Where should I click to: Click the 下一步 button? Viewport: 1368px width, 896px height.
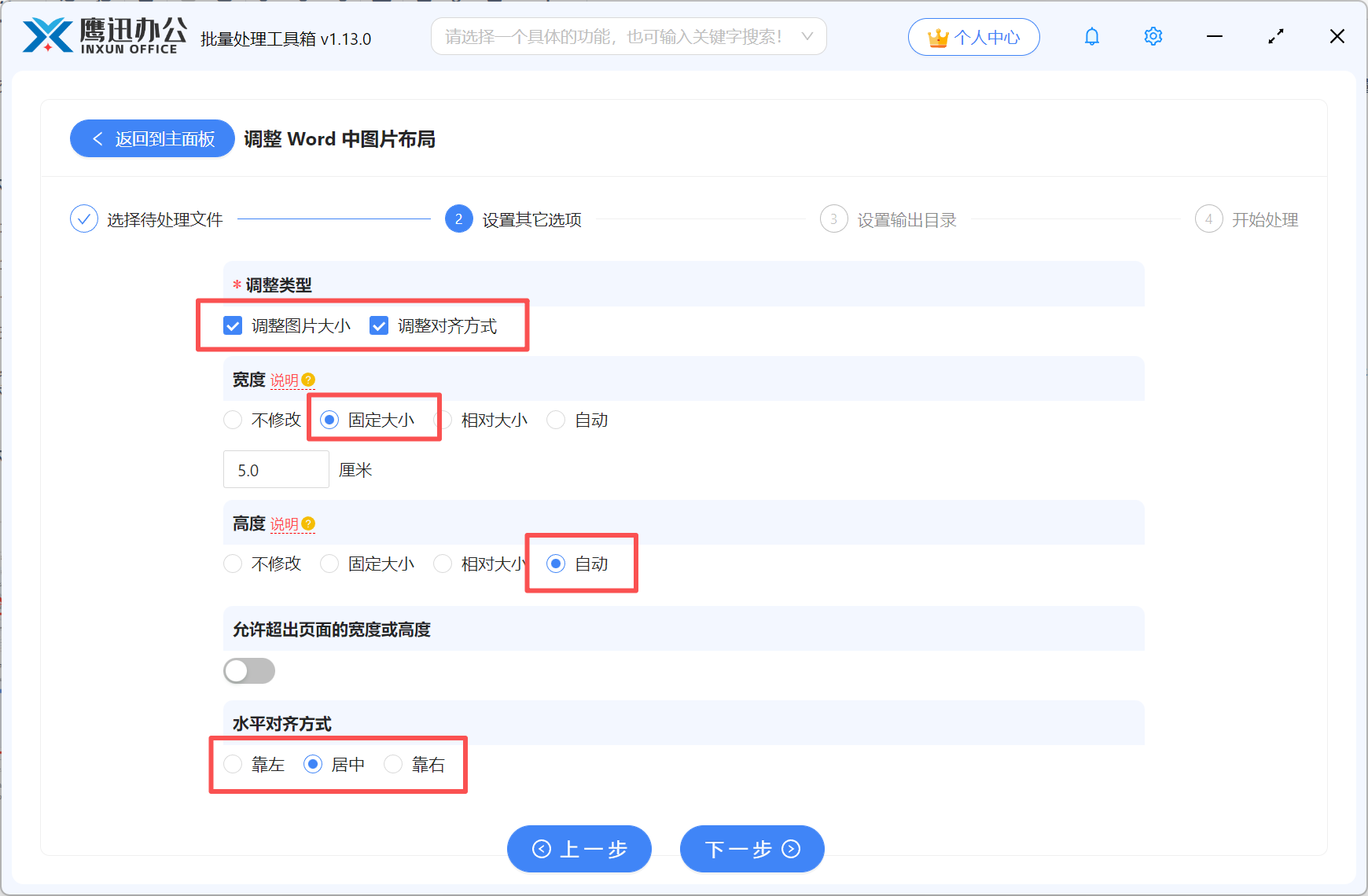752,849
